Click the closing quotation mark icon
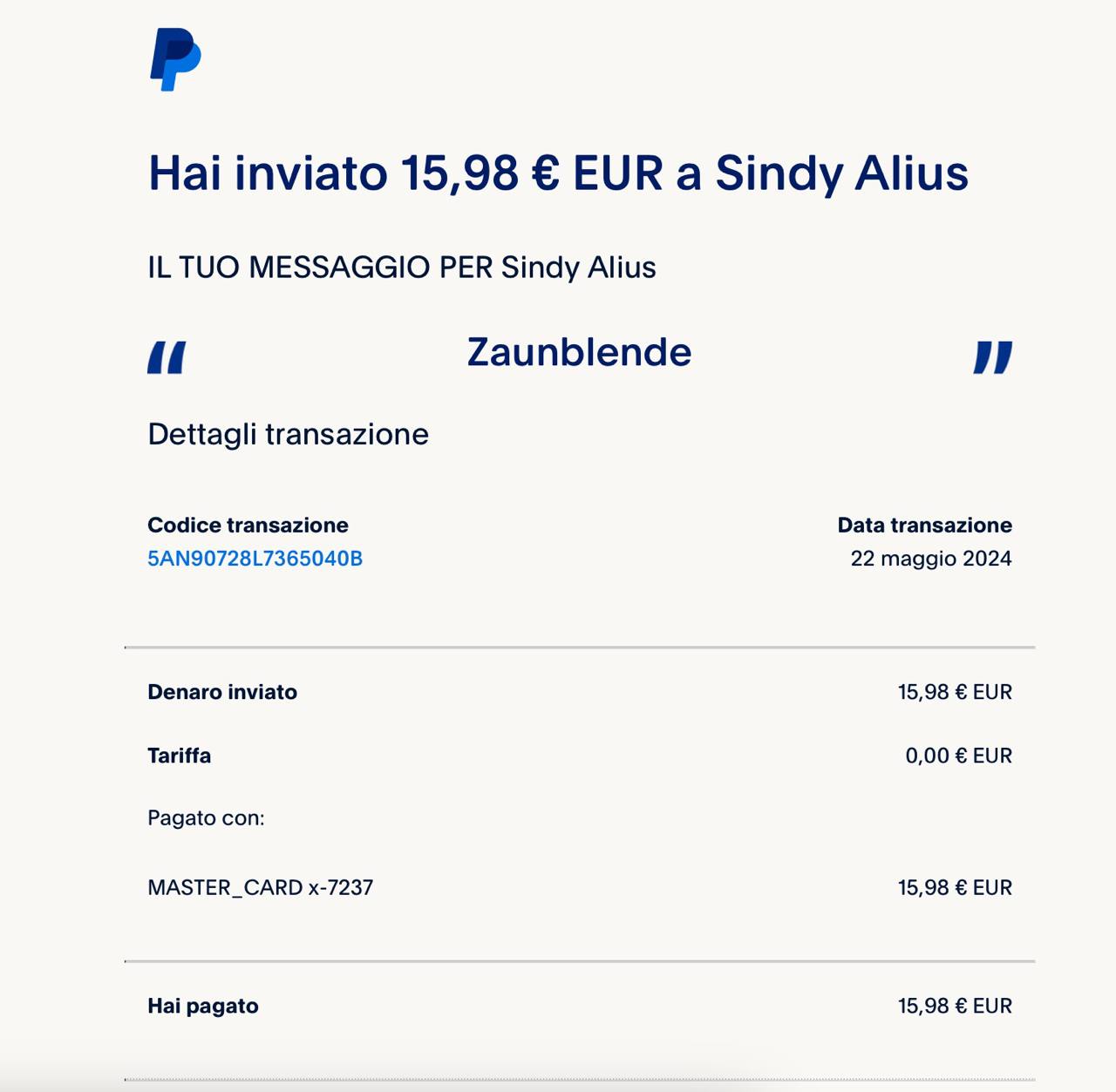 tap(992, 357)
